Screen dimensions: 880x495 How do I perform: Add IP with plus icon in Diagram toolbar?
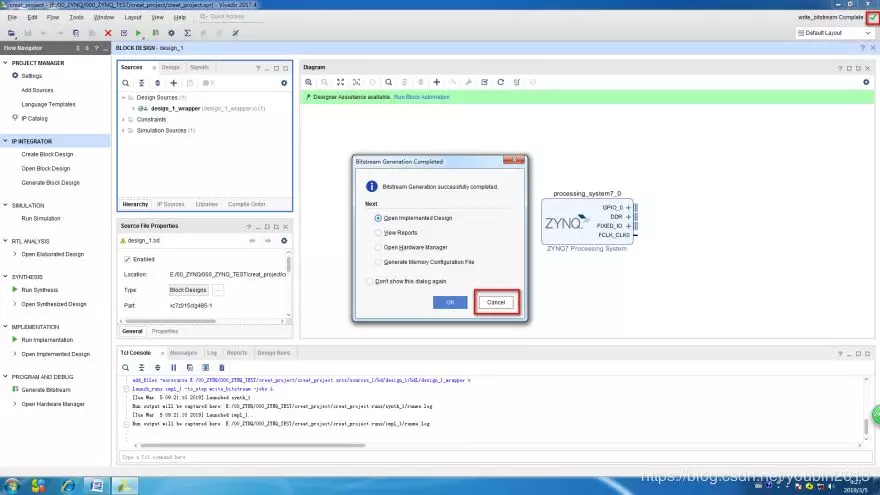pyautogui.click(x=437, y=82)
